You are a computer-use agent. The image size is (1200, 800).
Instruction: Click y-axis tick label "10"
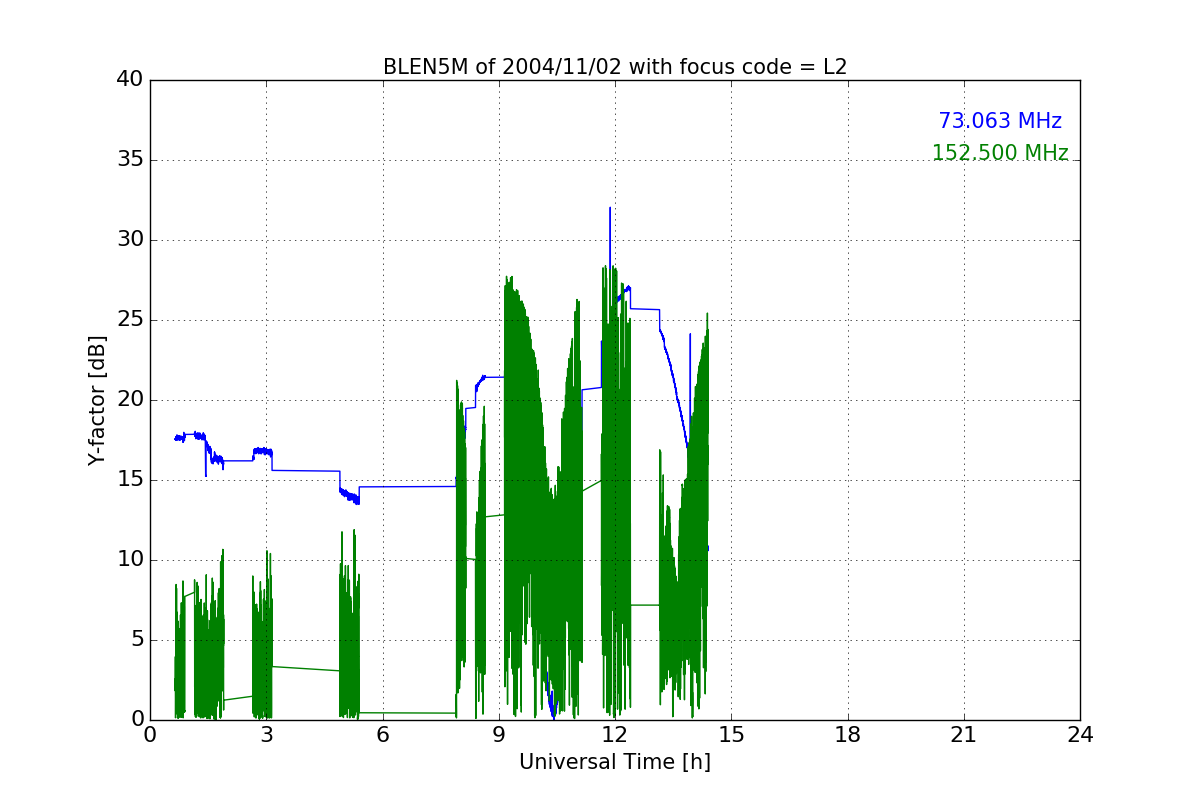tap(129, 560)
